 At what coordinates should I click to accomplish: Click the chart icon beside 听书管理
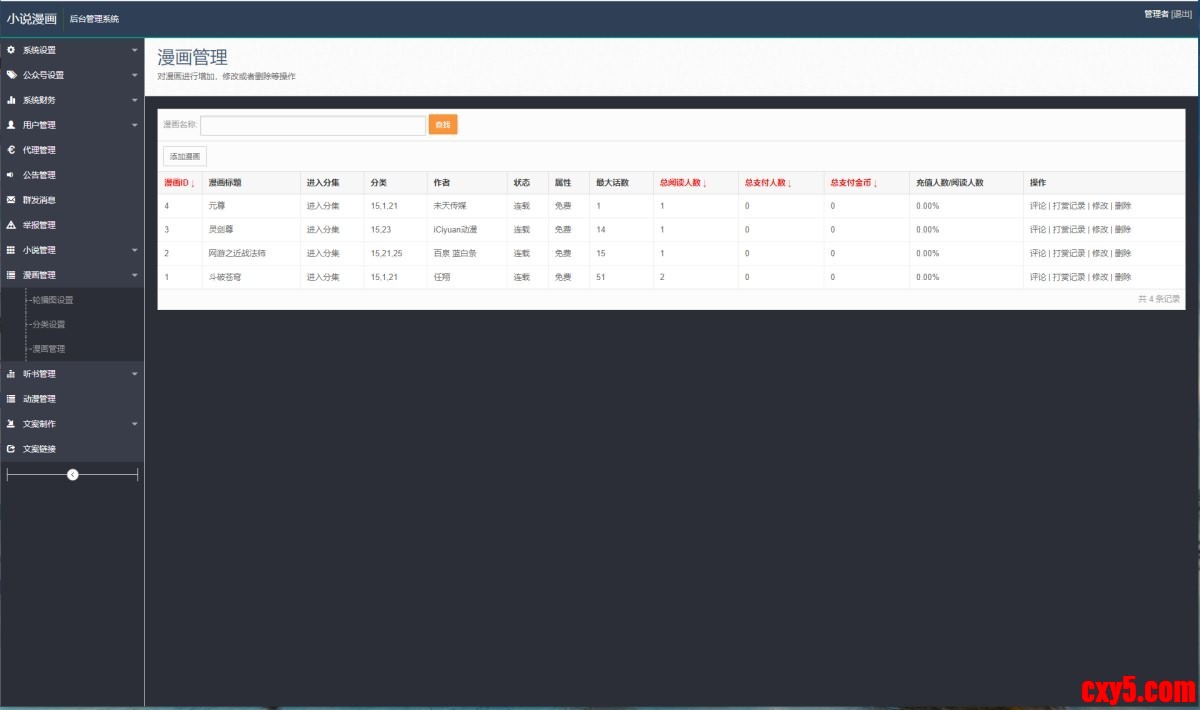click(x=11, y=374)
